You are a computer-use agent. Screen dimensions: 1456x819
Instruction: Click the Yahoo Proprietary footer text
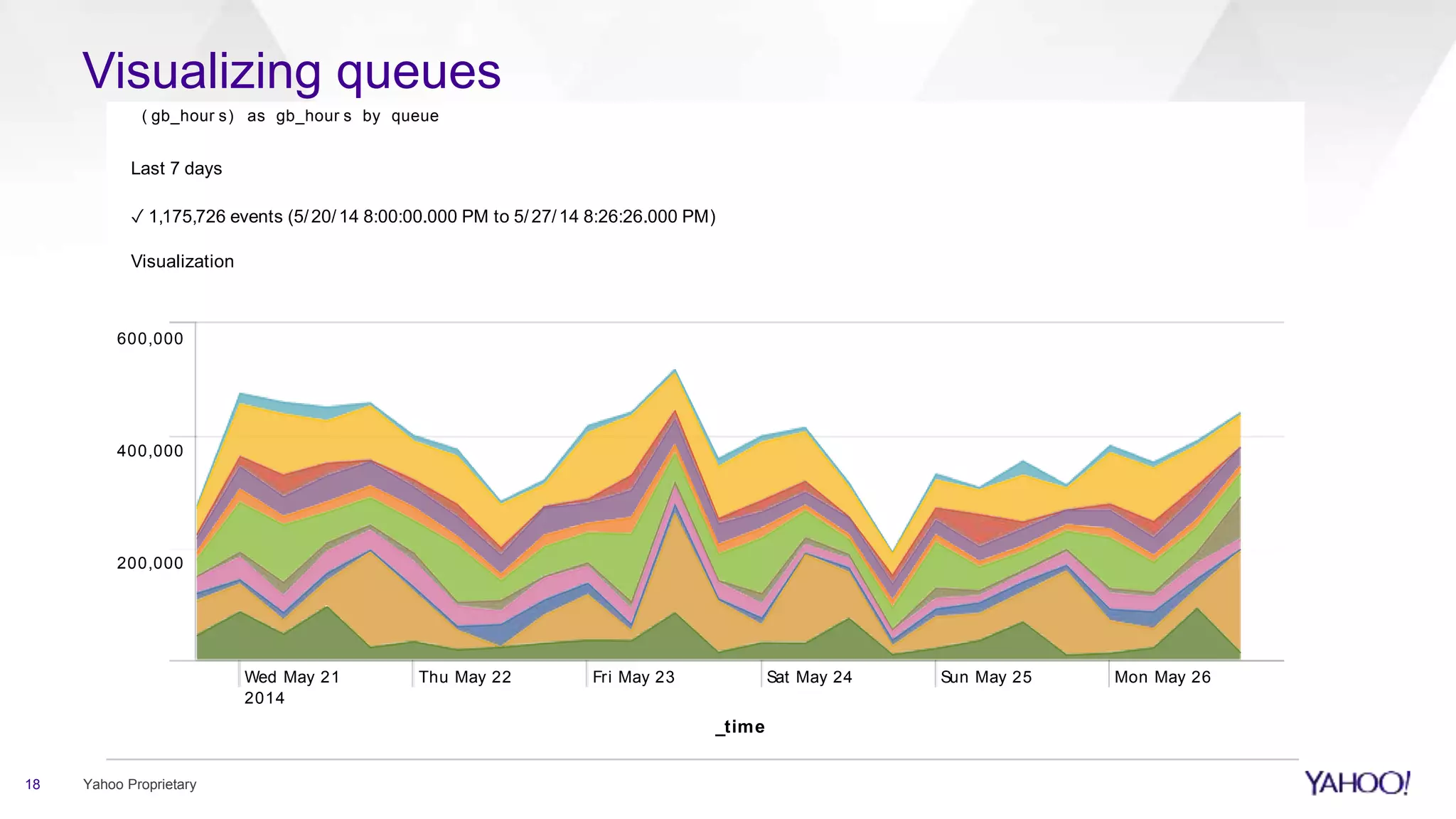pyautogui.click(x=139, y=784)
